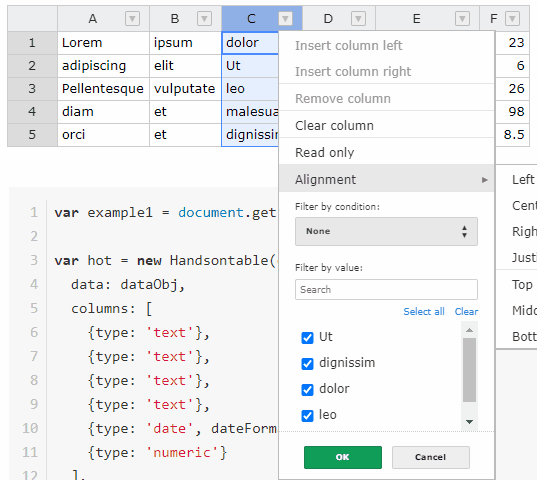Select cell containing Pellentesque

pos(103,89)
